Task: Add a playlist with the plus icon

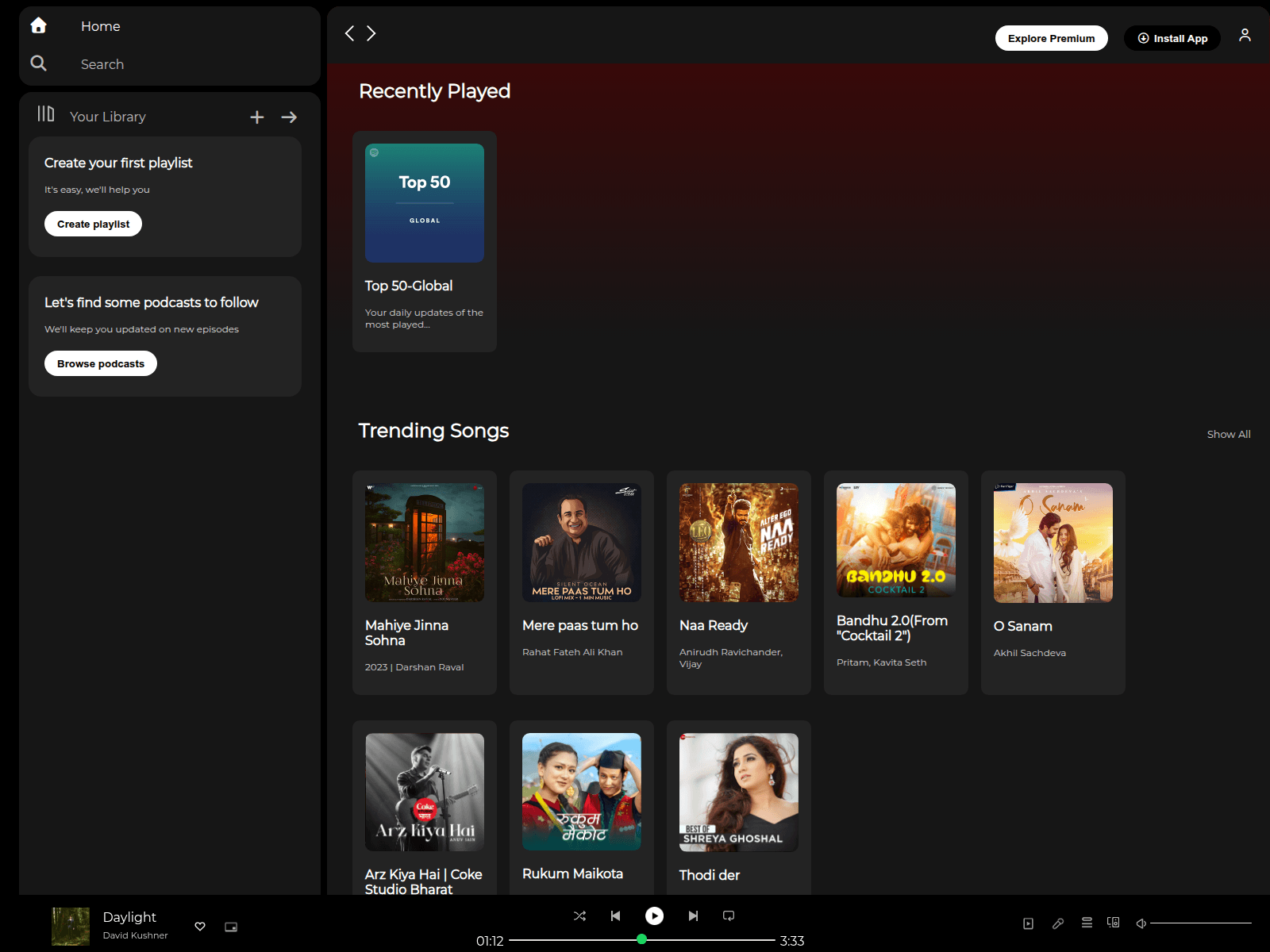Action: (x=257, y=117)
